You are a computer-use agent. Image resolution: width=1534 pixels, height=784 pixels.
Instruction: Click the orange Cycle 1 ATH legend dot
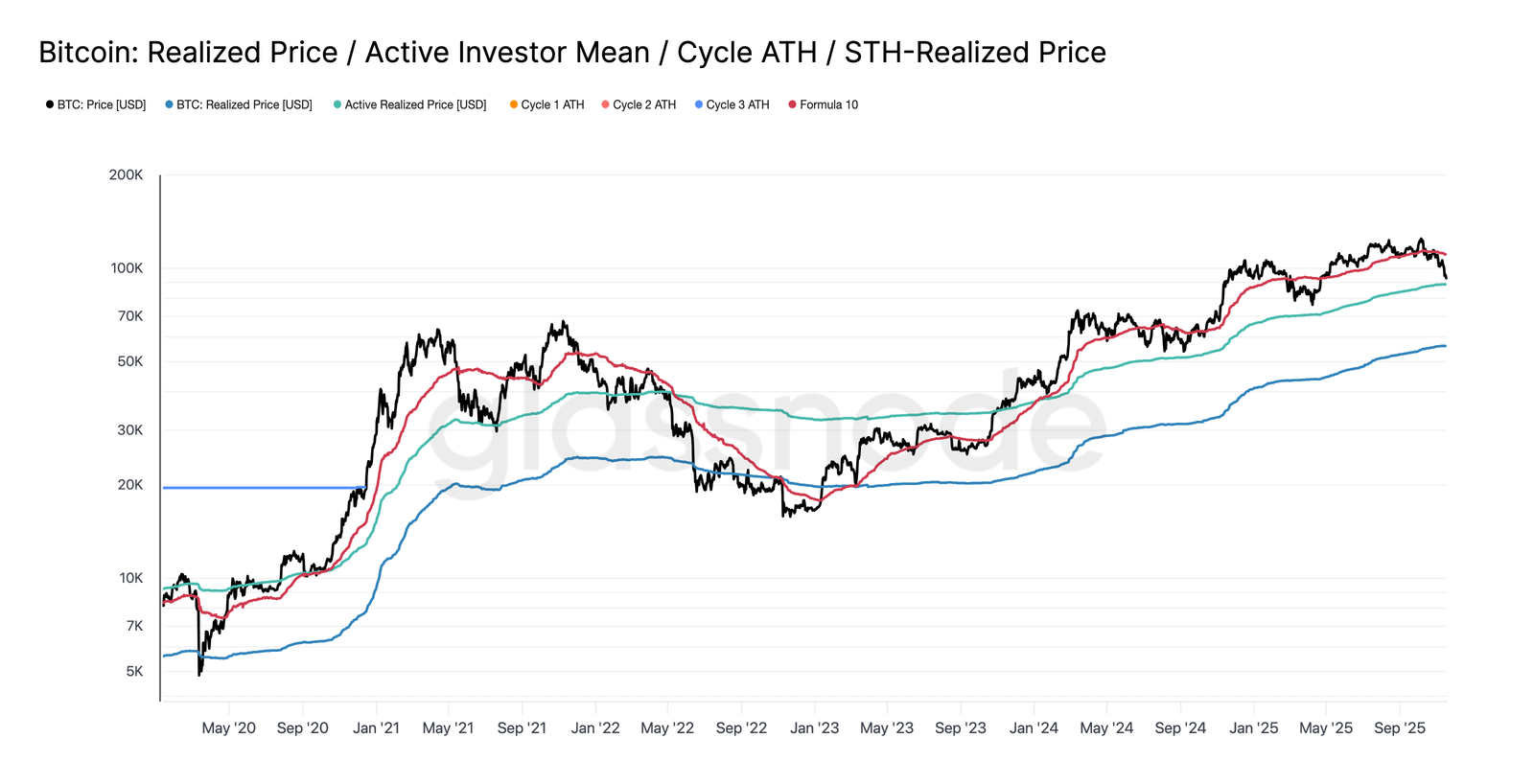514,104
